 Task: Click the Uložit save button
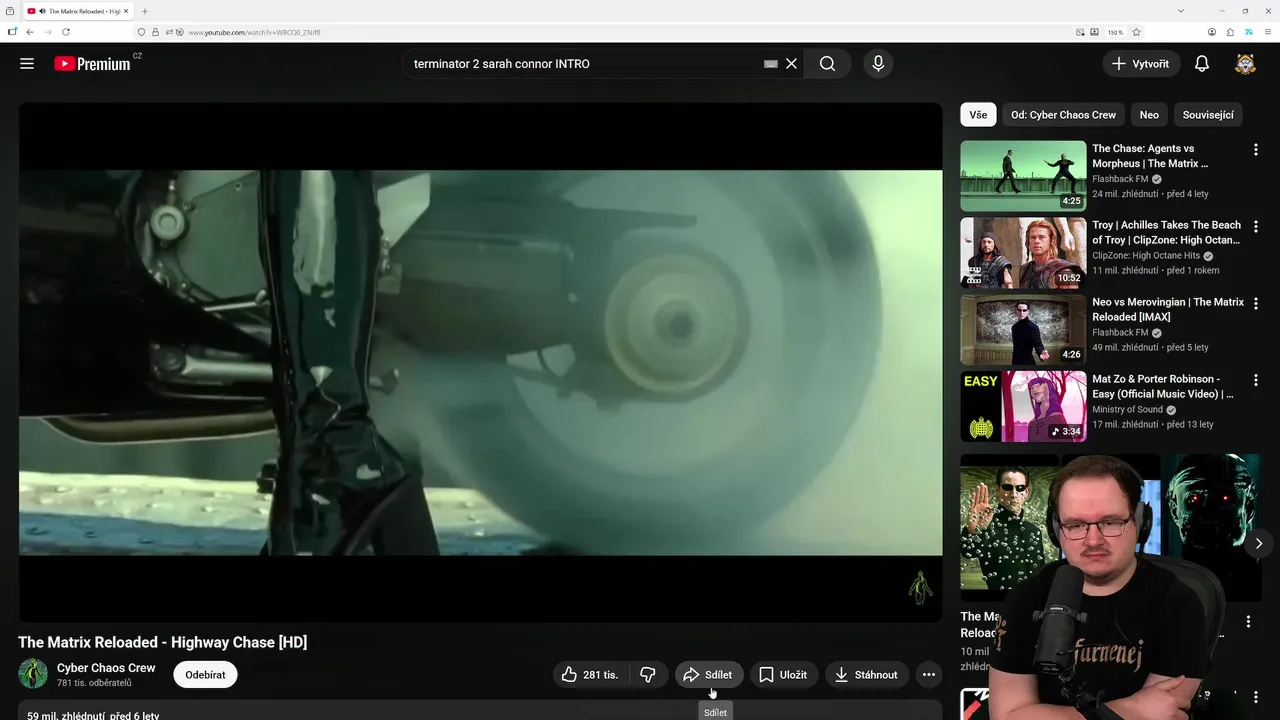(x=783, y=675)
